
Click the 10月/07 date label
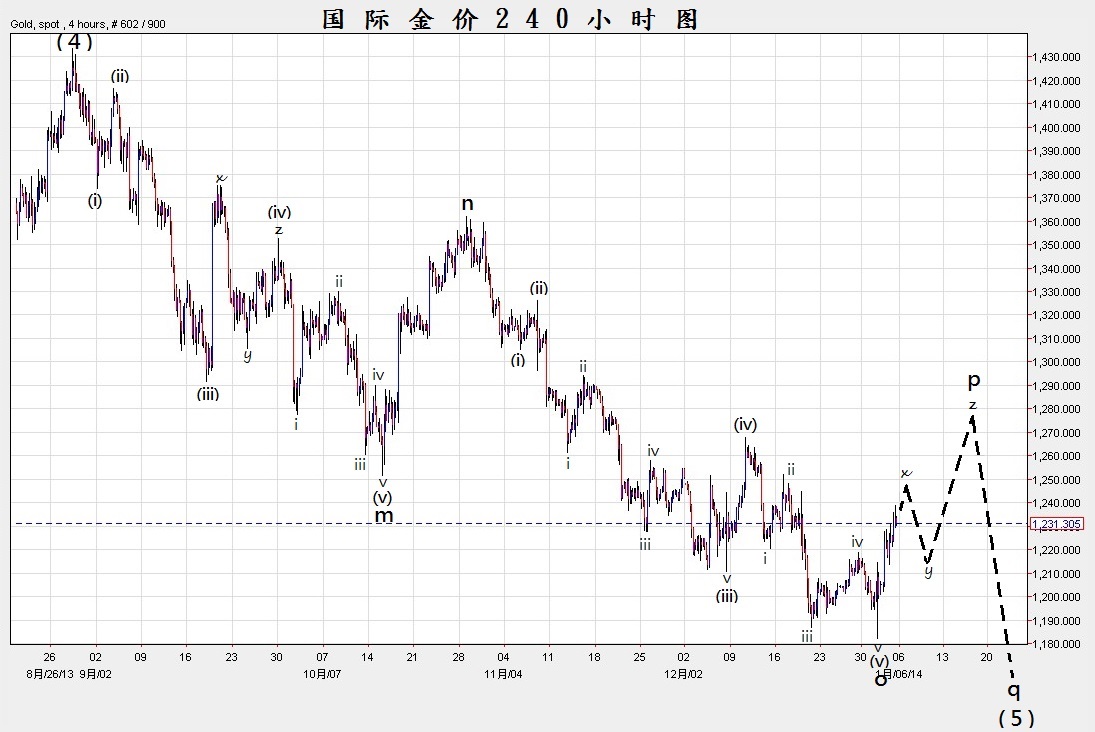(322, 674)
